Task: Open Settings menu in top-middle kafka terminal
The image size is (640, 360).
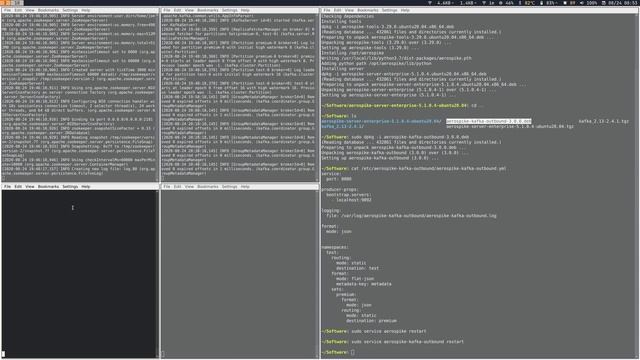Action: tap(229, 10)
